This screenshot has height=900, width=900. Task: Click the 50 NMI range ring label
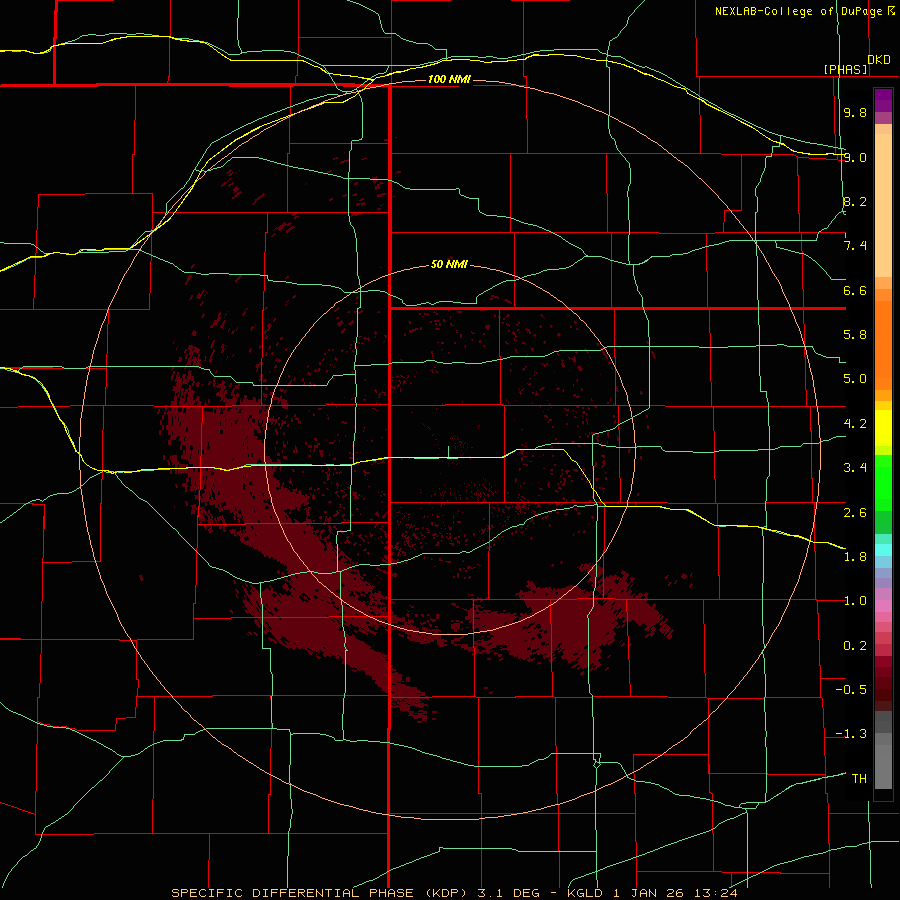pyautogui.click(x=449, y=264)
